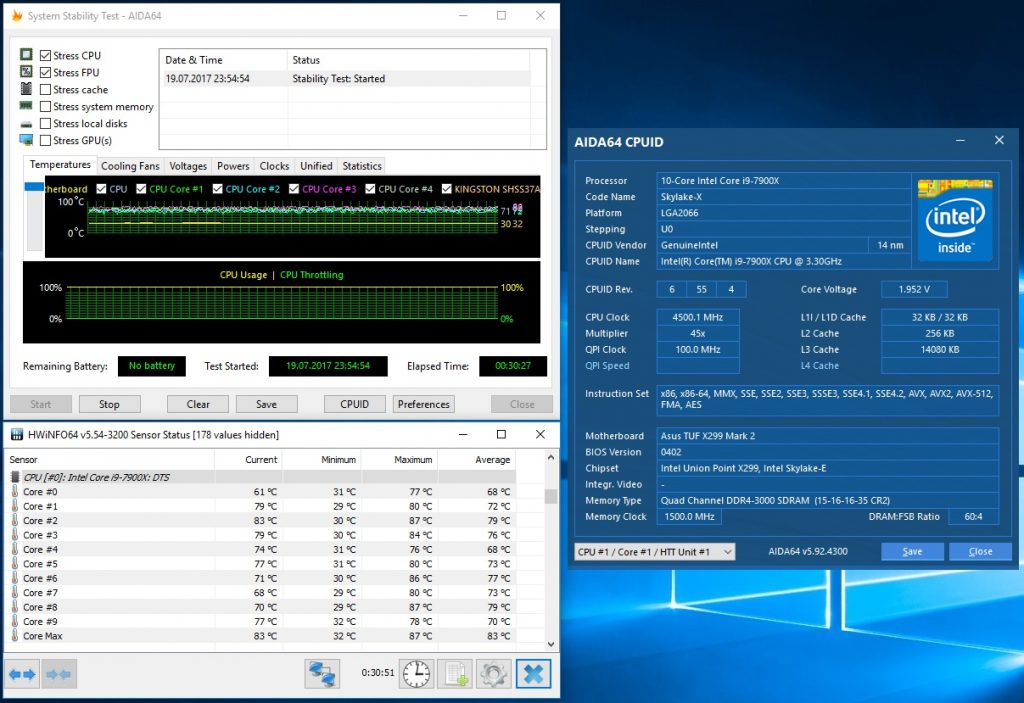Click the blue temperature graph slider handle

coord(34,187)
